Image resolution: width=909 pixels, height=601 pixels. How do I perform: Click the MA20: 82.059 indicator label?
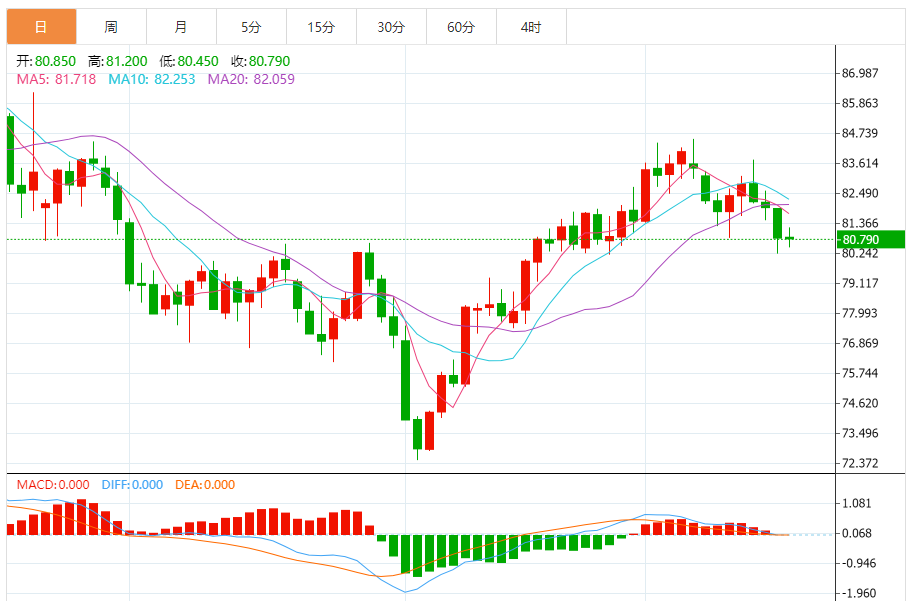click(251, 79)
